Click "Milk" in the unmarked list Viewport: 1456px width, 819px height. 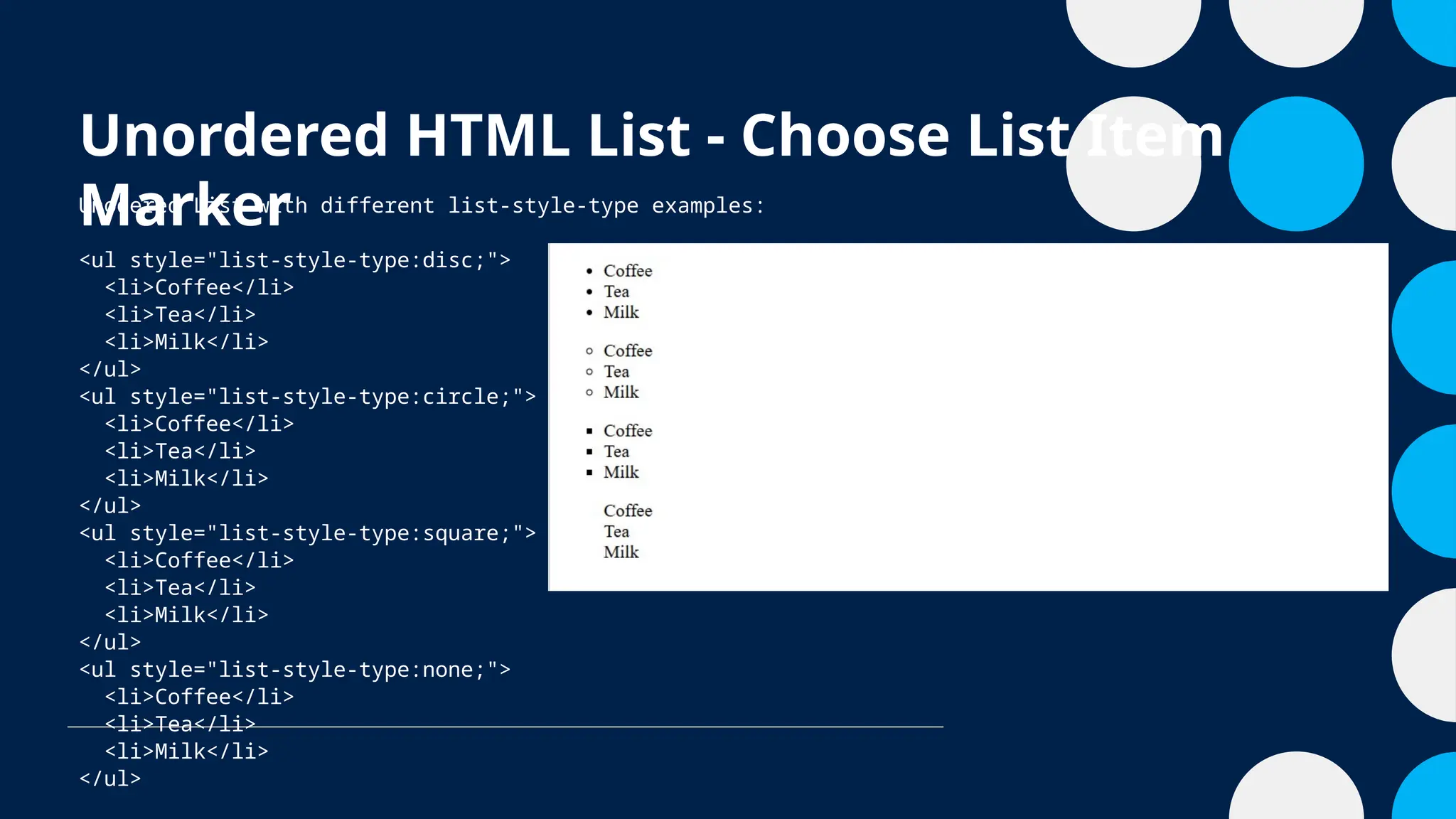click(x=621, y=552)
